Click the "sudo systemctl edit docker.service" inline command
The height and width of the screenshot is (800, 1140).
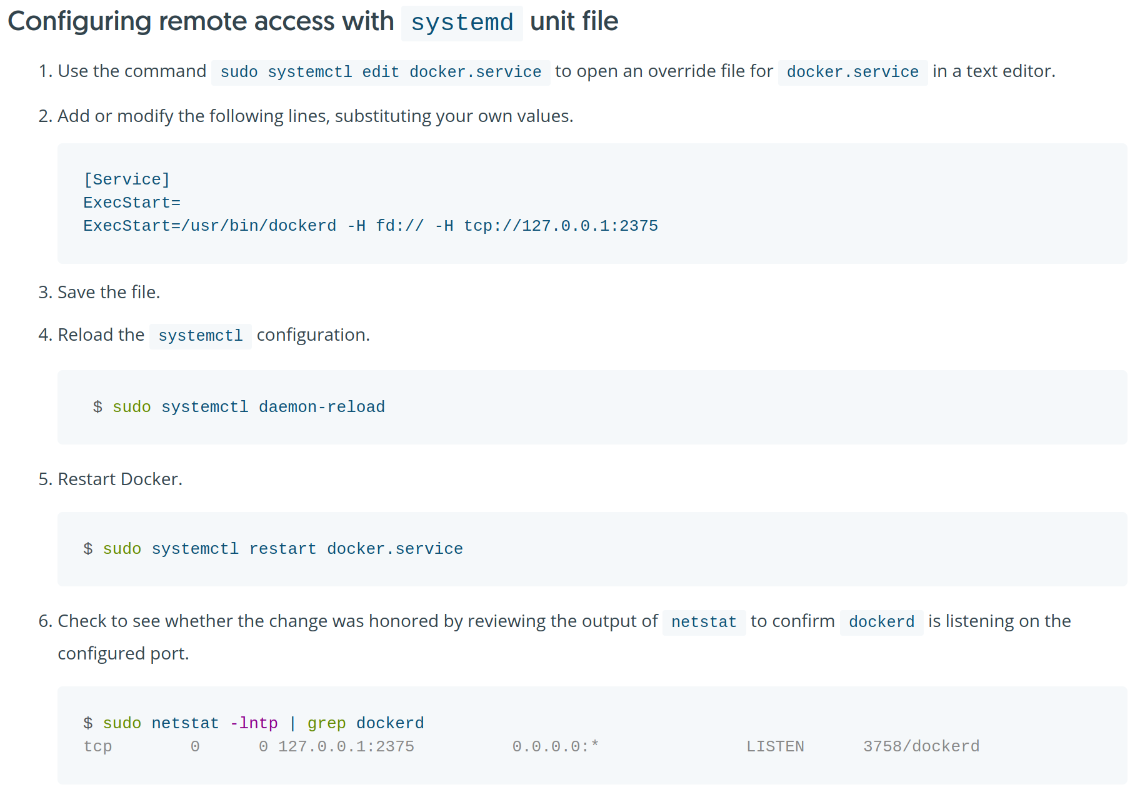point(380,72)
